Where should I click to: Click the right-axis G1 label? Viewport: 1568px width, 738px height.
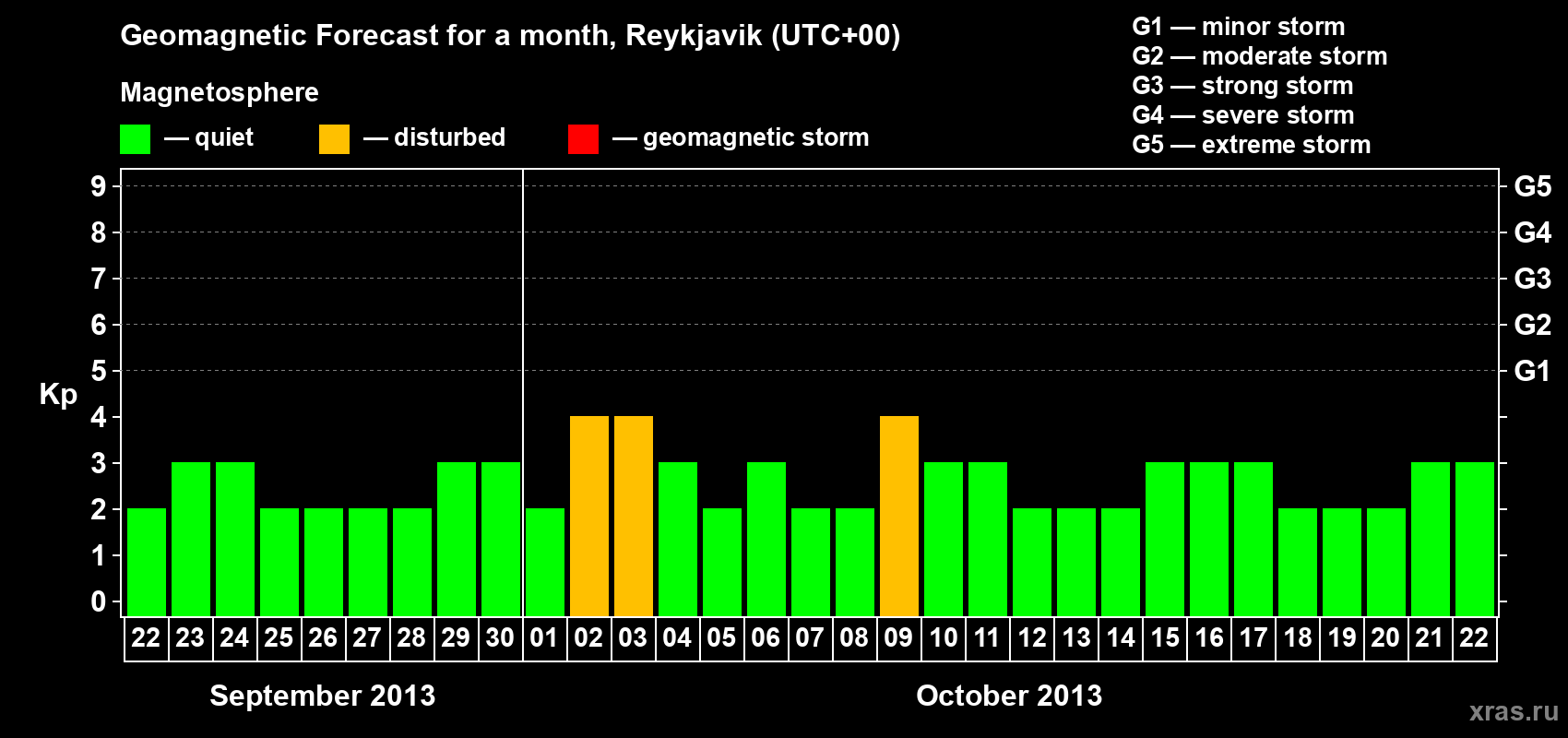tap(1533, 371)
